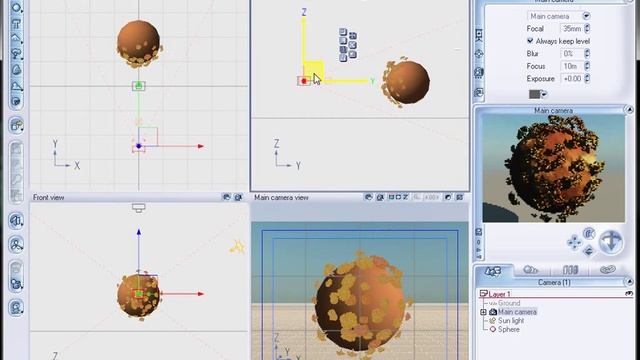The width and height of the screenshot is (640, 360).
Task: Click the Front view left header icon
Action: 226,198
